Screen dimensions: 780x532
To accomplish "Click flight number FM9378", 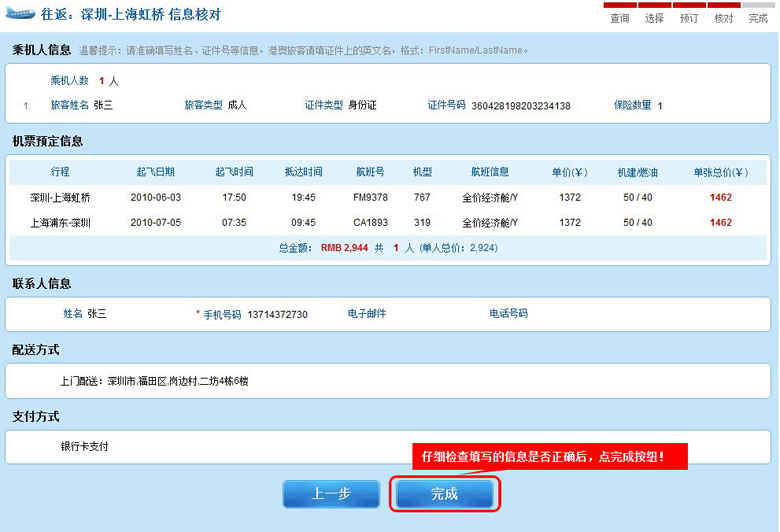I will point(370,197).
